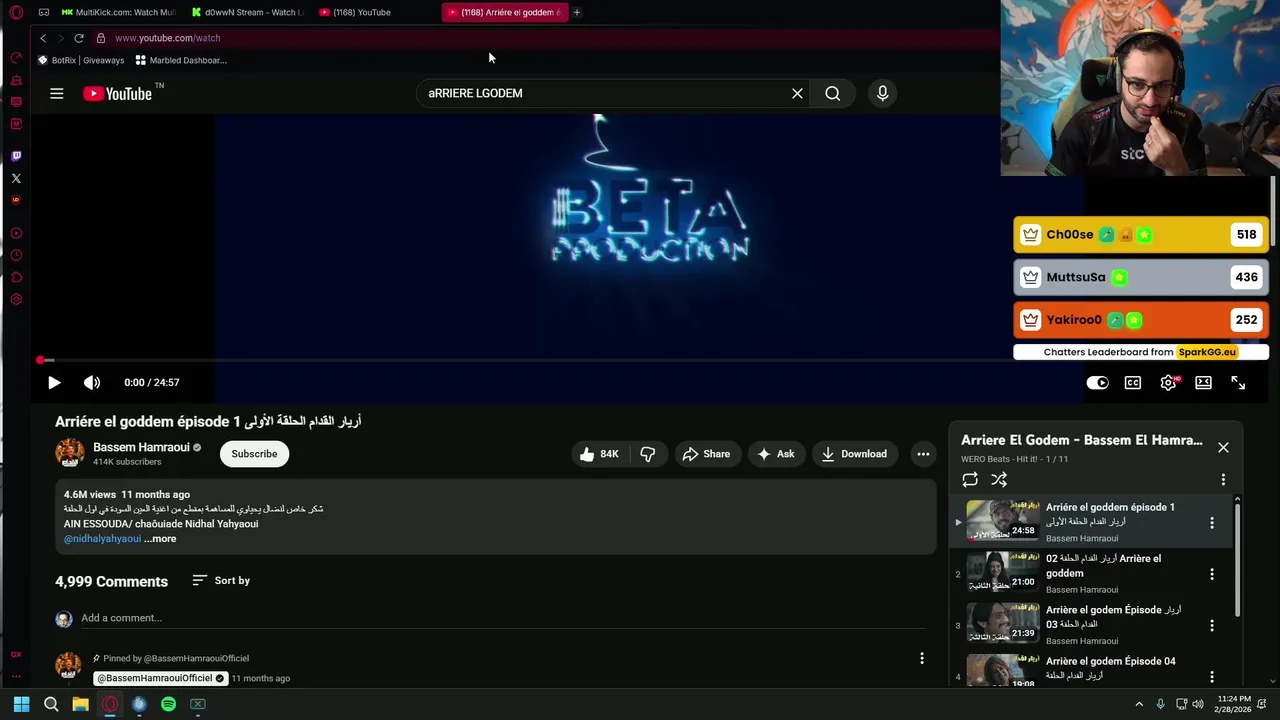This screenshot has width=1280, height=720.
Task: Share the video
Action: pyautogui.click(x=707, y=454)
